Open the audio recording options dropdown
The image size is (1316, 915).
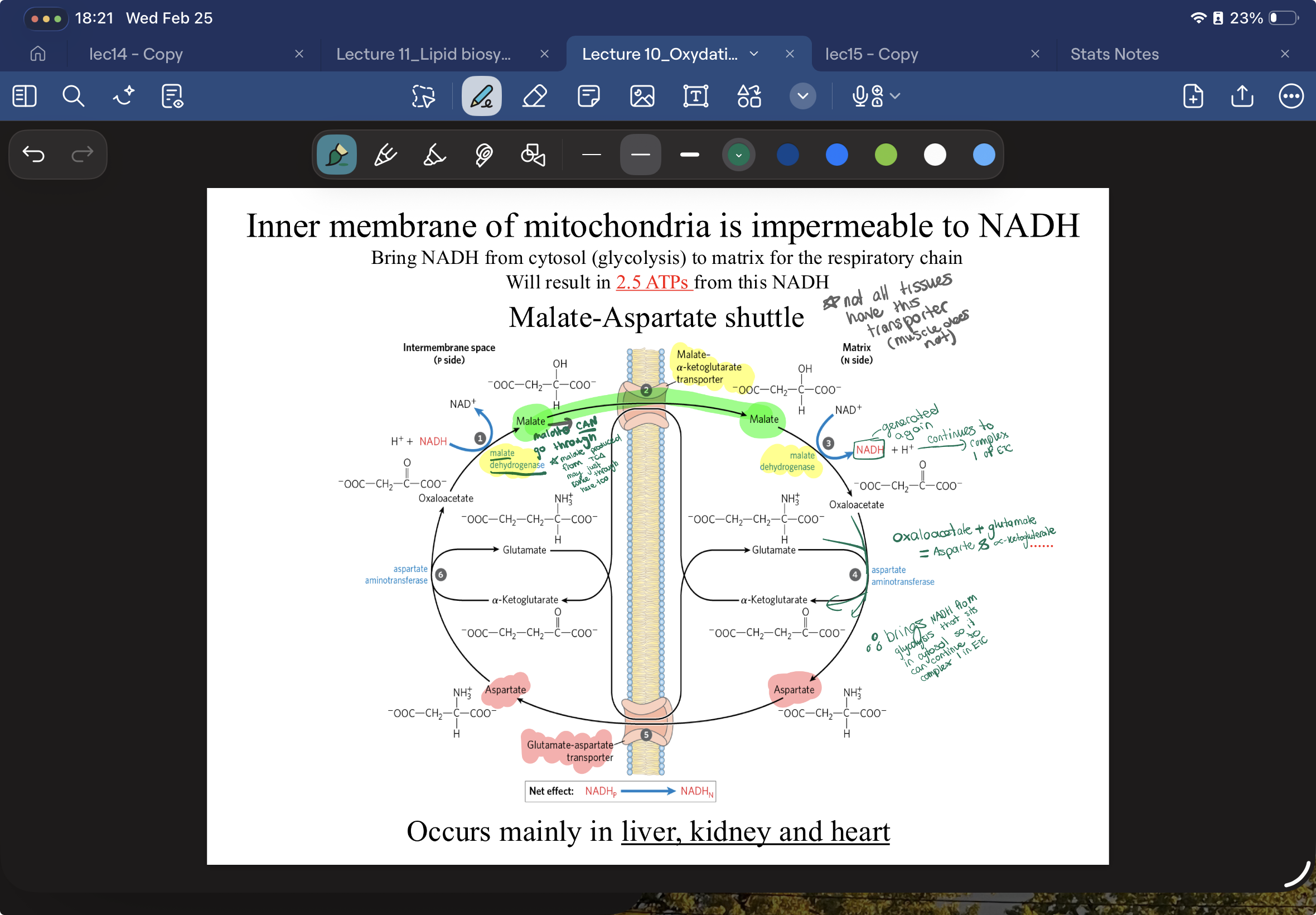pyautogui.click(x=894, y=96)
